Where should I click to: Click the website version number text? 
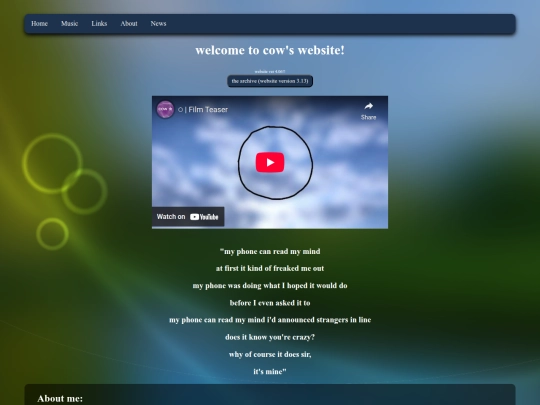tap(270, 72)
